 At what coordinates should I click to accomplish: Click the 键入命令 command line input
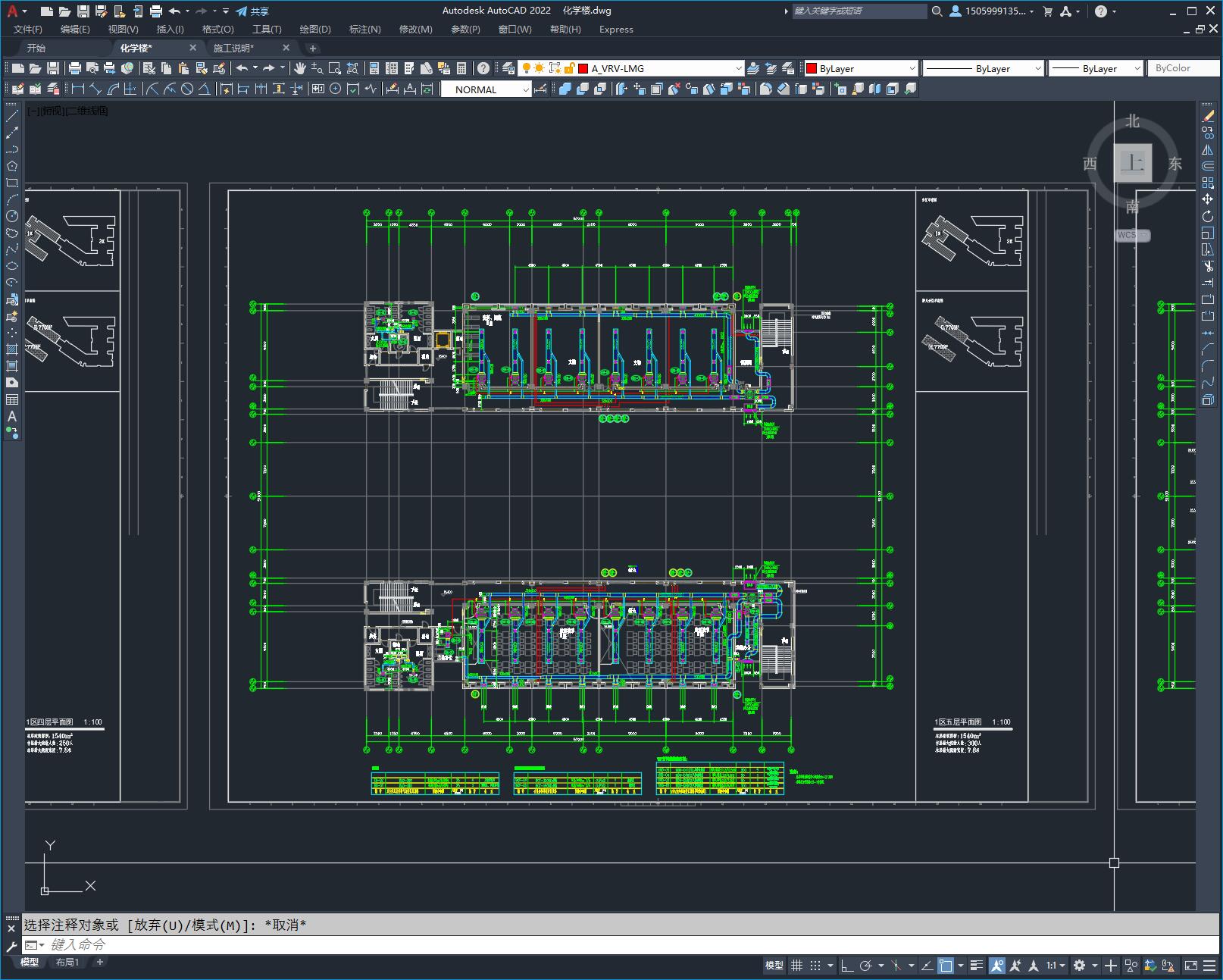(621, 944)
